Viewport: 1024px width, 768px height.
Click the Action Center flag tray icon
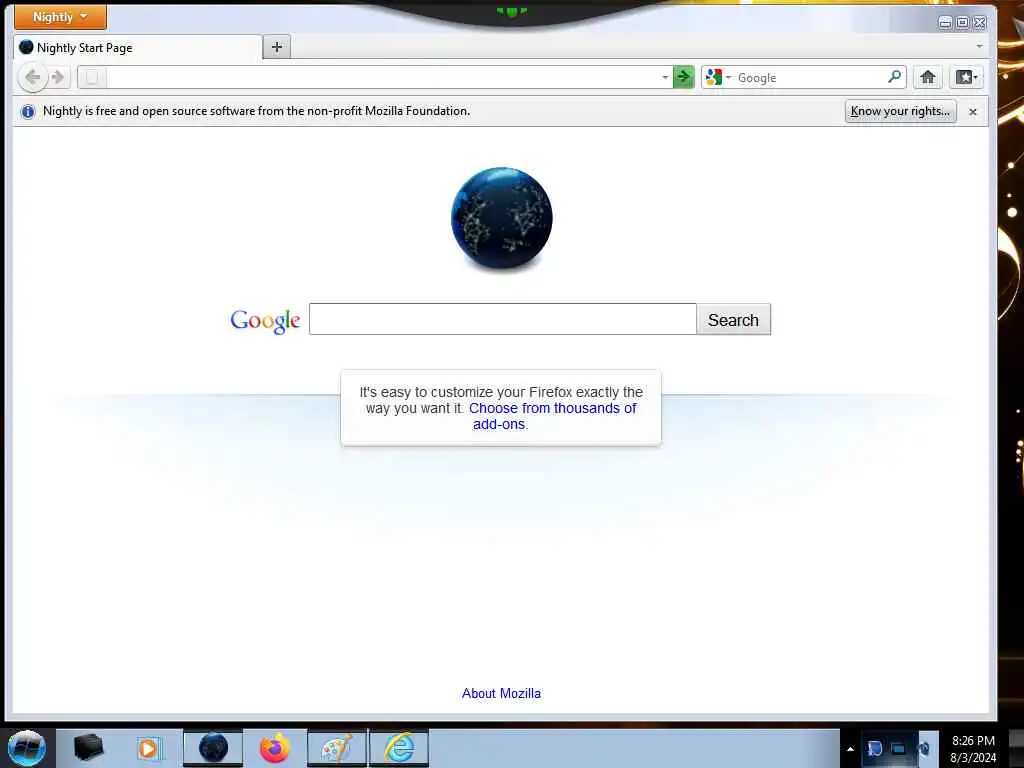(x=875, y=748)
